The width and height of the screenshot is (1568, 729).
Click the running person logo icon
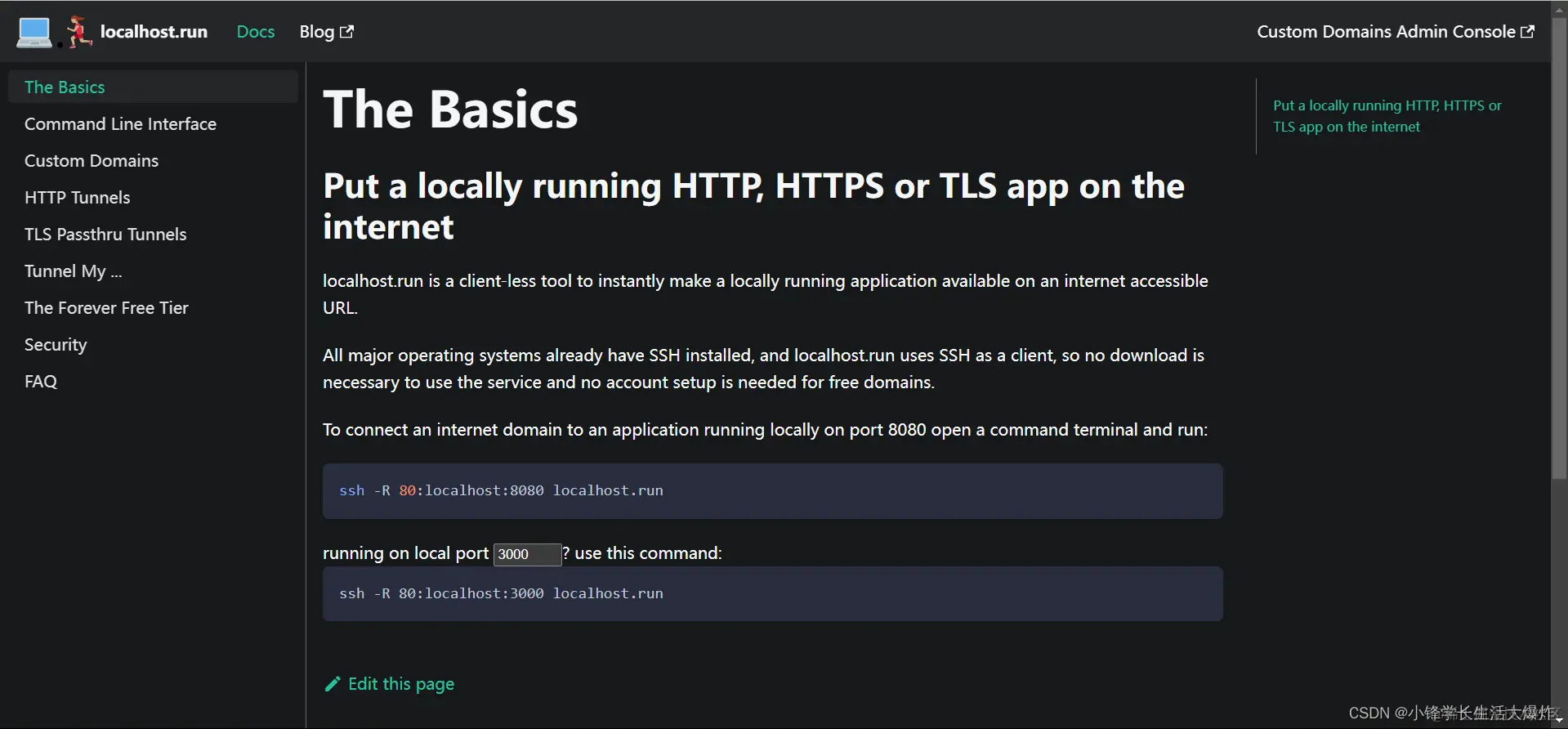click(x=78, y=32)
